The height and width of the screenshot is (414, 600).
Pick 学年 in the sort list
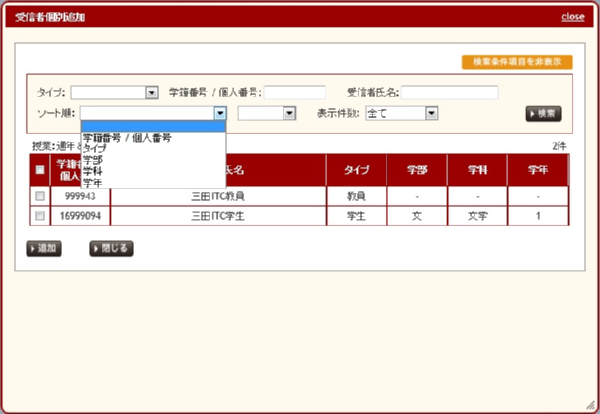tap(93, 182)
